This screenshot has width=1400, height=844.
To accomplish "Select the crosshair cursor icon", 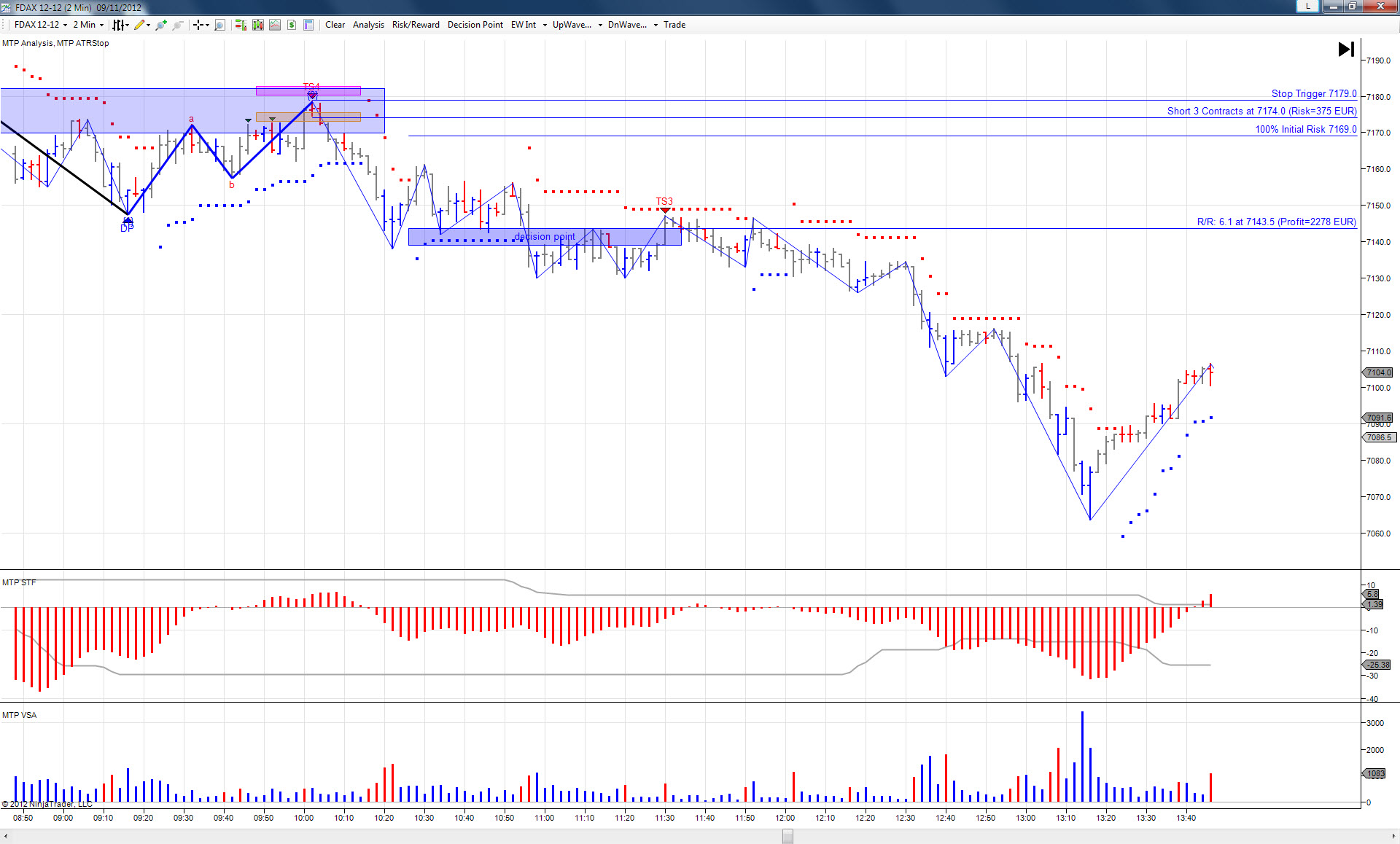I will pyautogui.click(x=198, y=25).
